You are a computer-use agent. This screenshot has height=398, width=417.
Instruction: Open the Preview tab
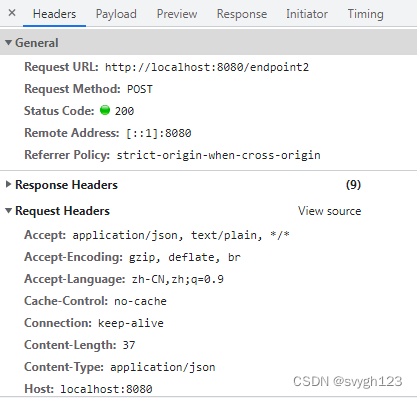[177, 14]
